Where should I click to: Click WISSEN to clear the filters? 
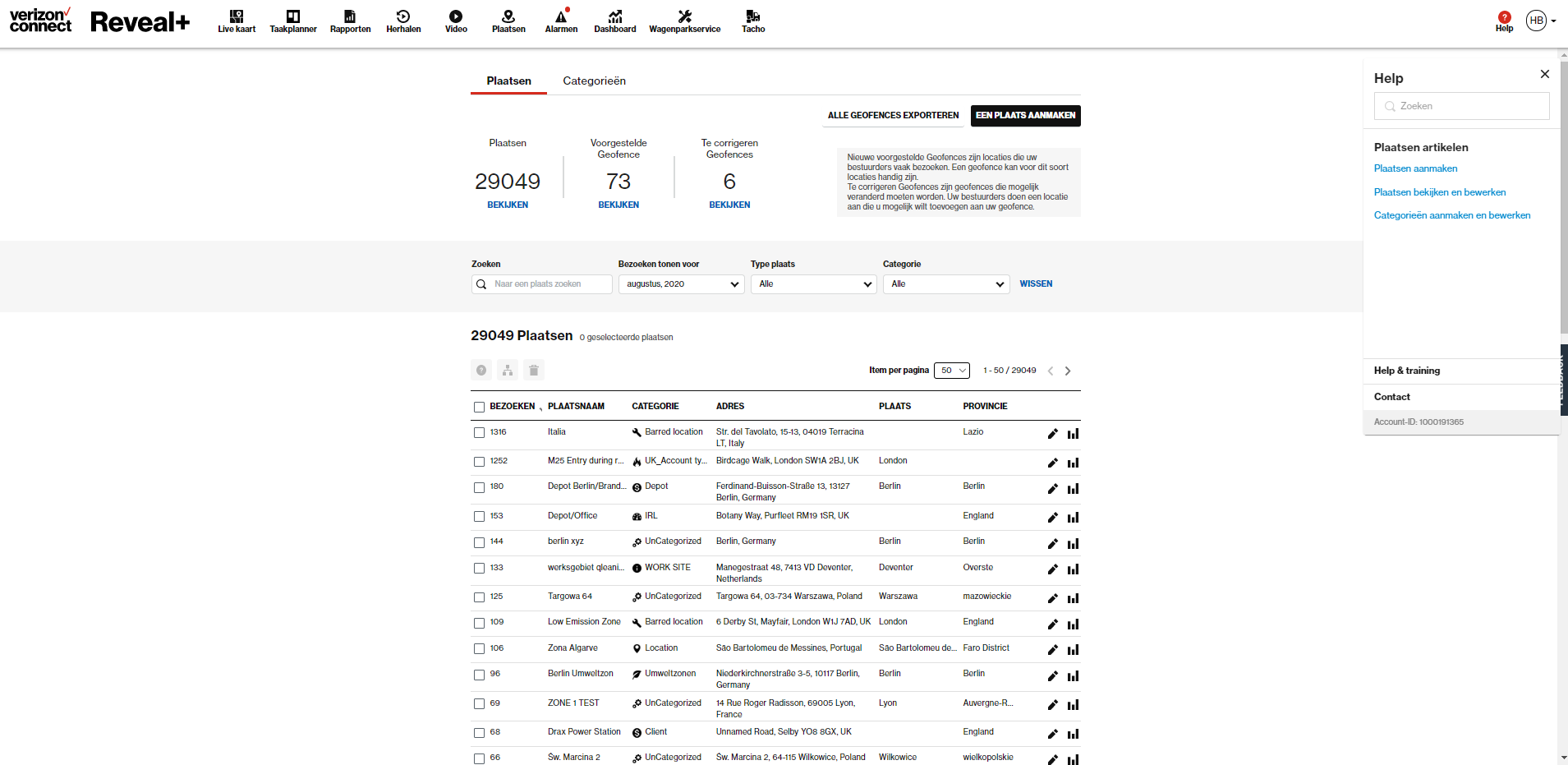click(1036, 283)
